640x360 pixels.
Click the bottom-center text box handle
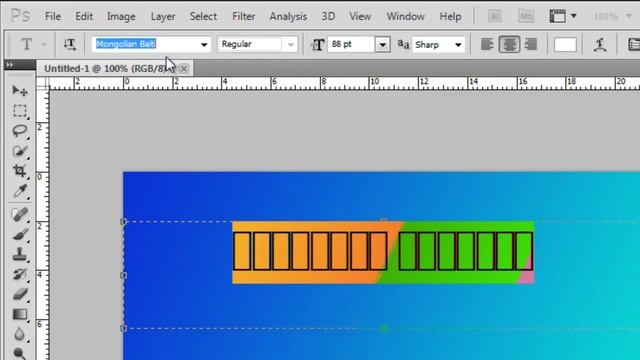click(x=384, y=328)
